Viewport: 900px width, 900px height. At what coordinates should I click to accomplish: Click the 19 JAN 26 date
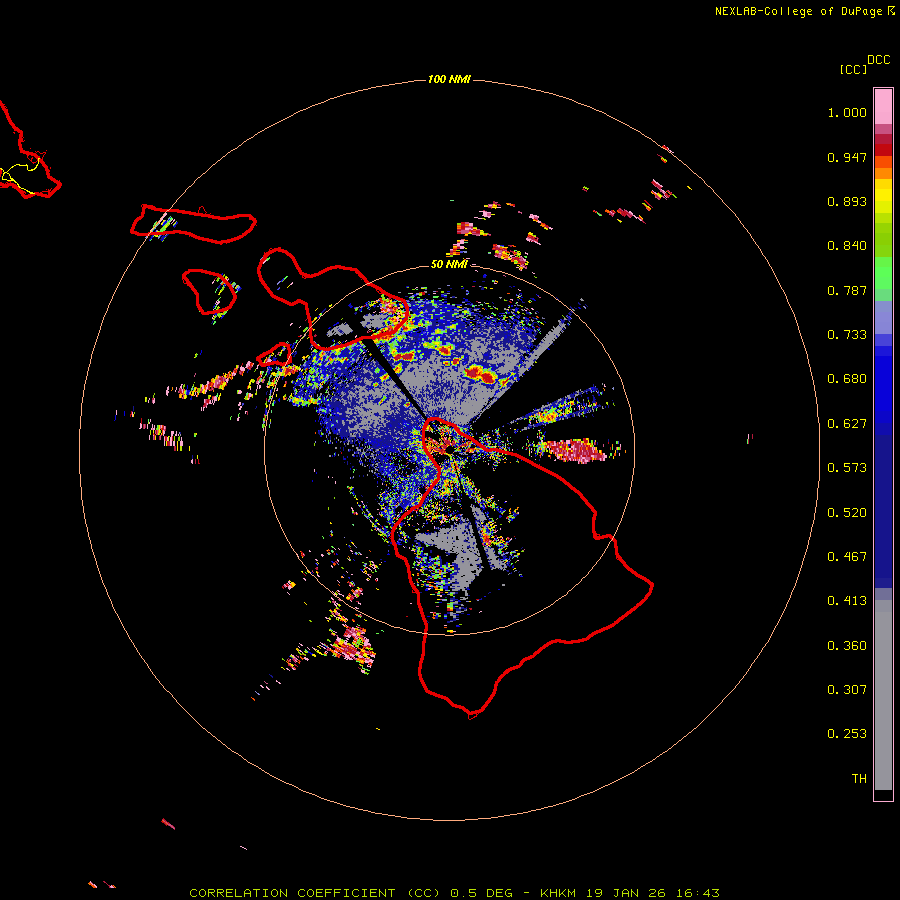coord(628,893)
